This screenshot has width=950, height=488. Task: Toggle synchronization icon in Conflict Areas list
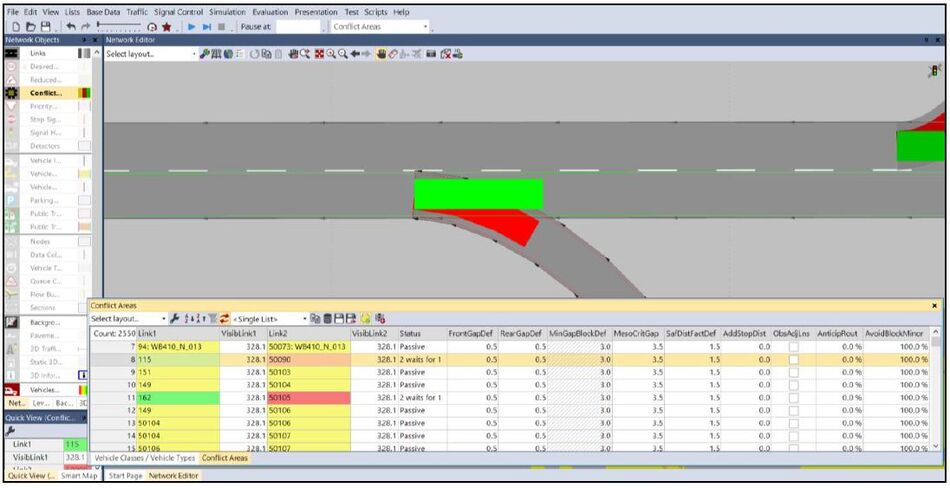point(225,319)
